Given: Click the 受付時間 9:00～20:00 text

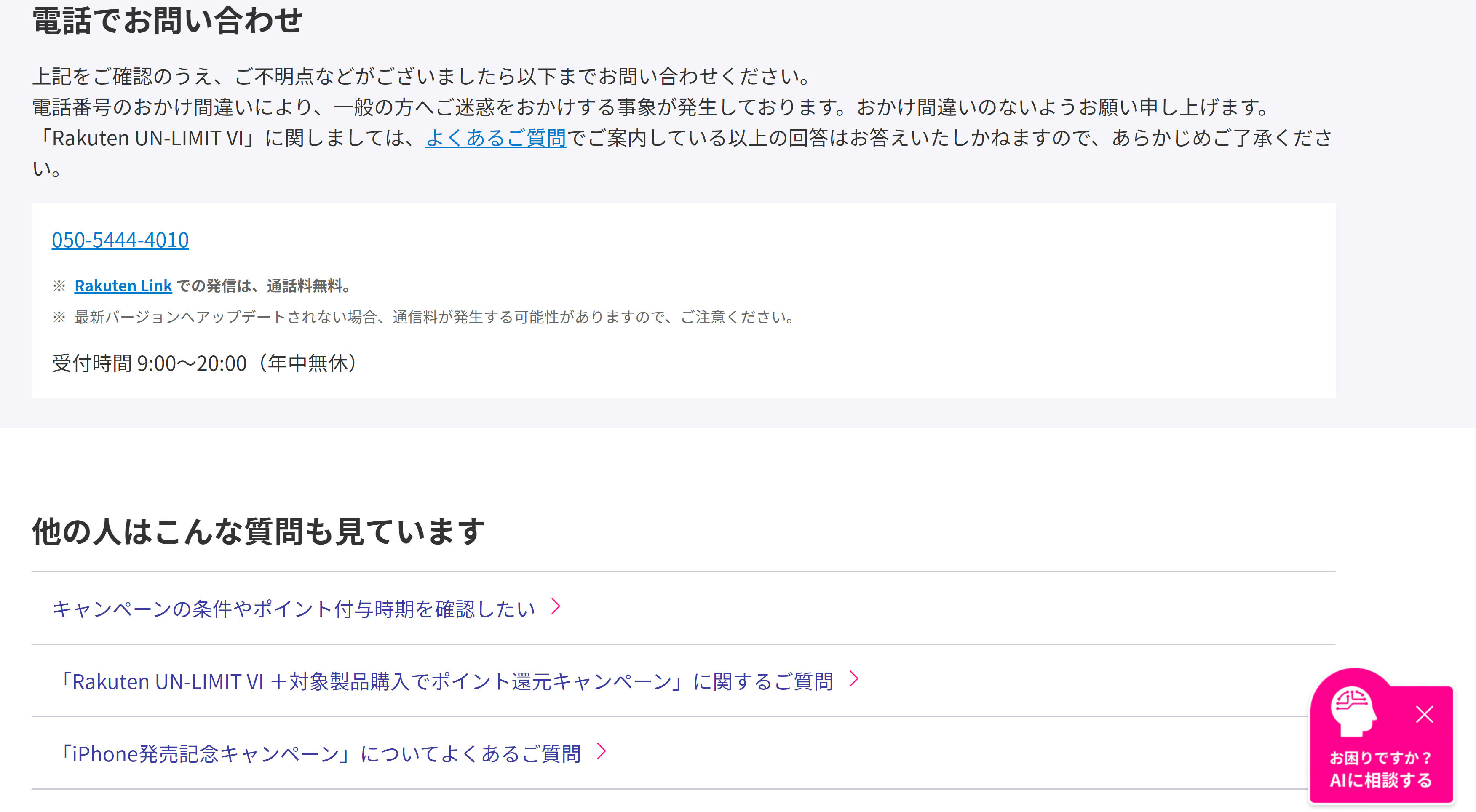Looking at the screenshot, I should point(205,363).
